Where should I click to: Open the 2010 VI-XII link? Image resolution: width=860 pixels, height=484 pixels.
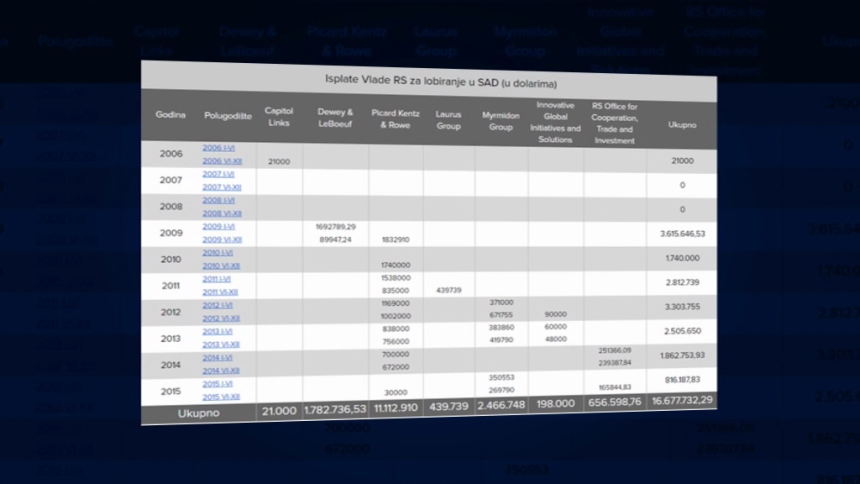tap(221, 266)
